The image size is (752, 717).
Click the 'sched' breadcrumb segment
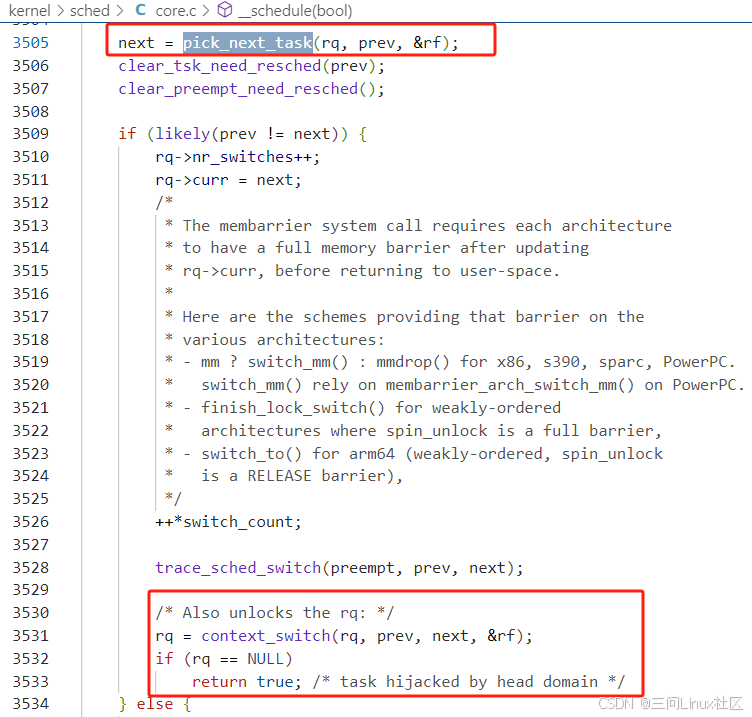tap(90, 11)
